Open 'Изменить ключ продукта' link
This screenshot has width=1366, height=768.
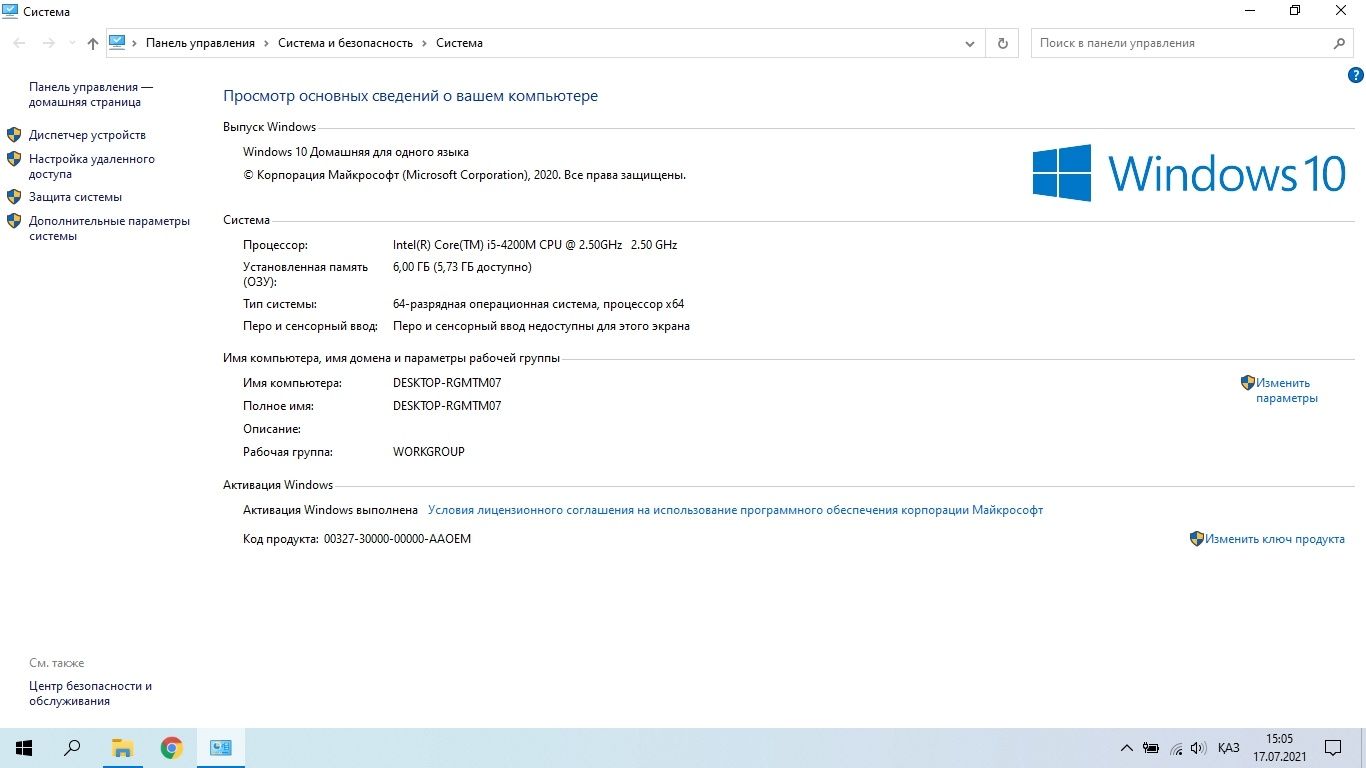(1274, 539)
